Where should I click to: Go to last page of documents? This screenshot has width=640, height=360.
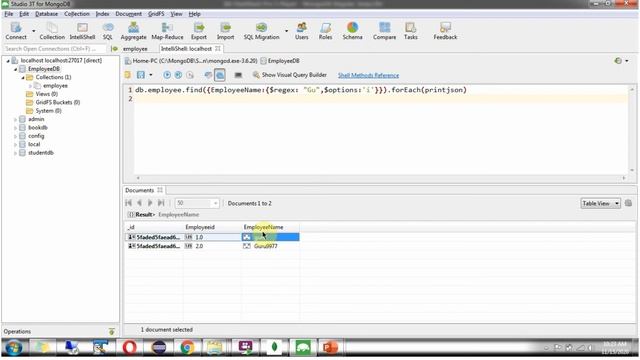pyautogui.click(x=161, y=203)
